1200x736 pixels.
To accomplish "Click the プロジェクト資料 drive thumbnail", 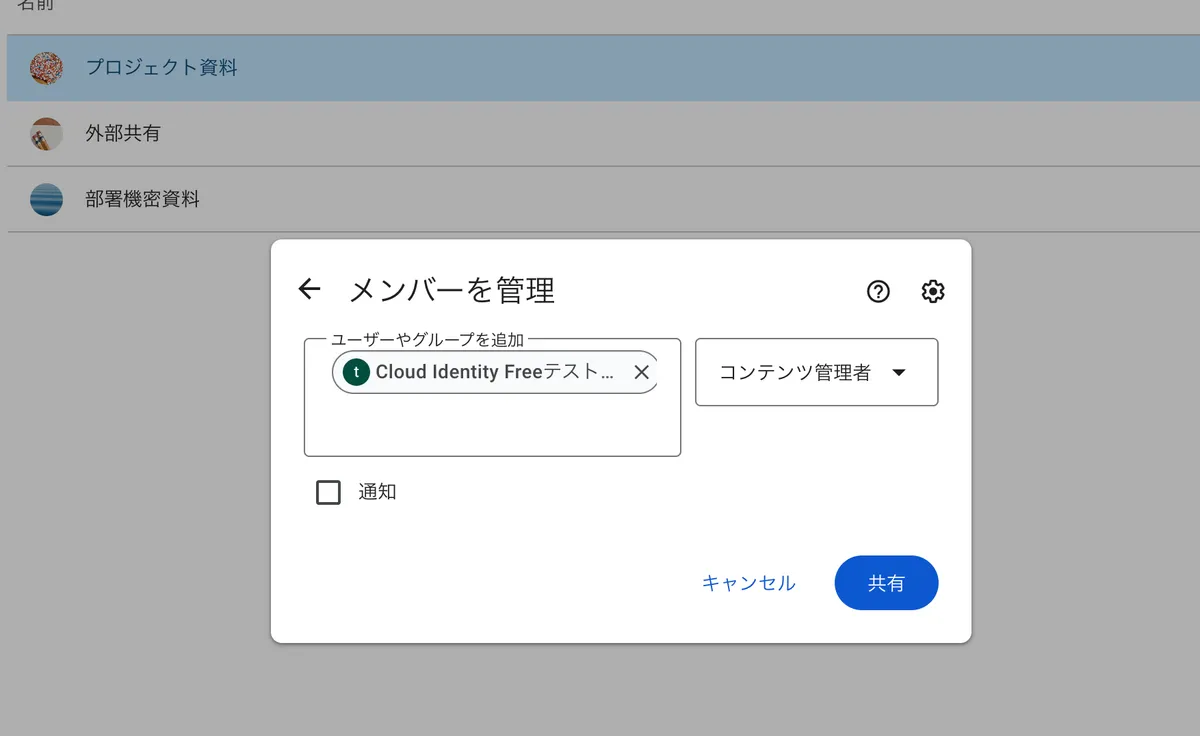I will tap(47, 68).
